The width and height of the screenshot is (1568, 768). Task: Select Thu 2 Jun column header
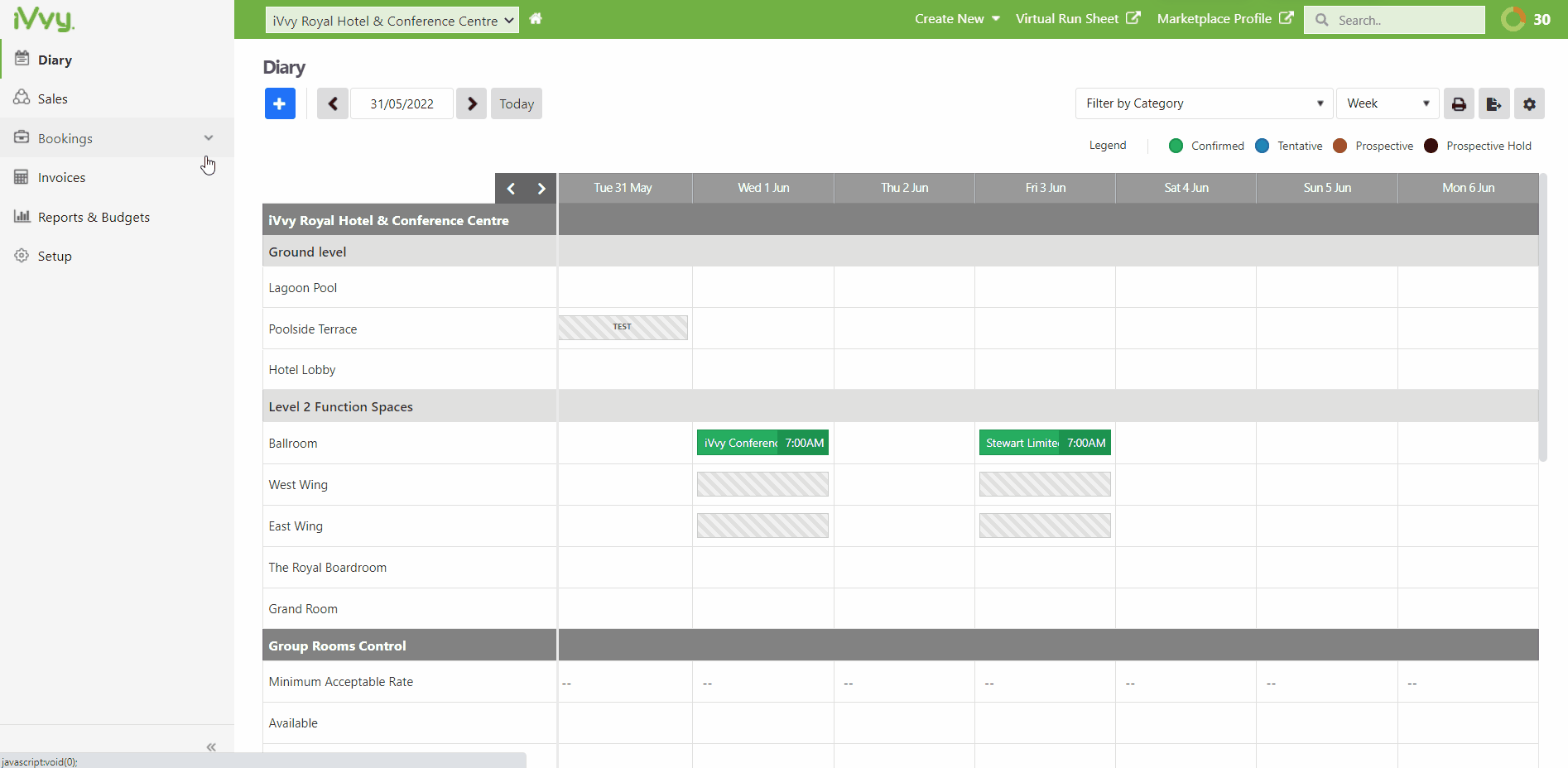tap(904, 188)
